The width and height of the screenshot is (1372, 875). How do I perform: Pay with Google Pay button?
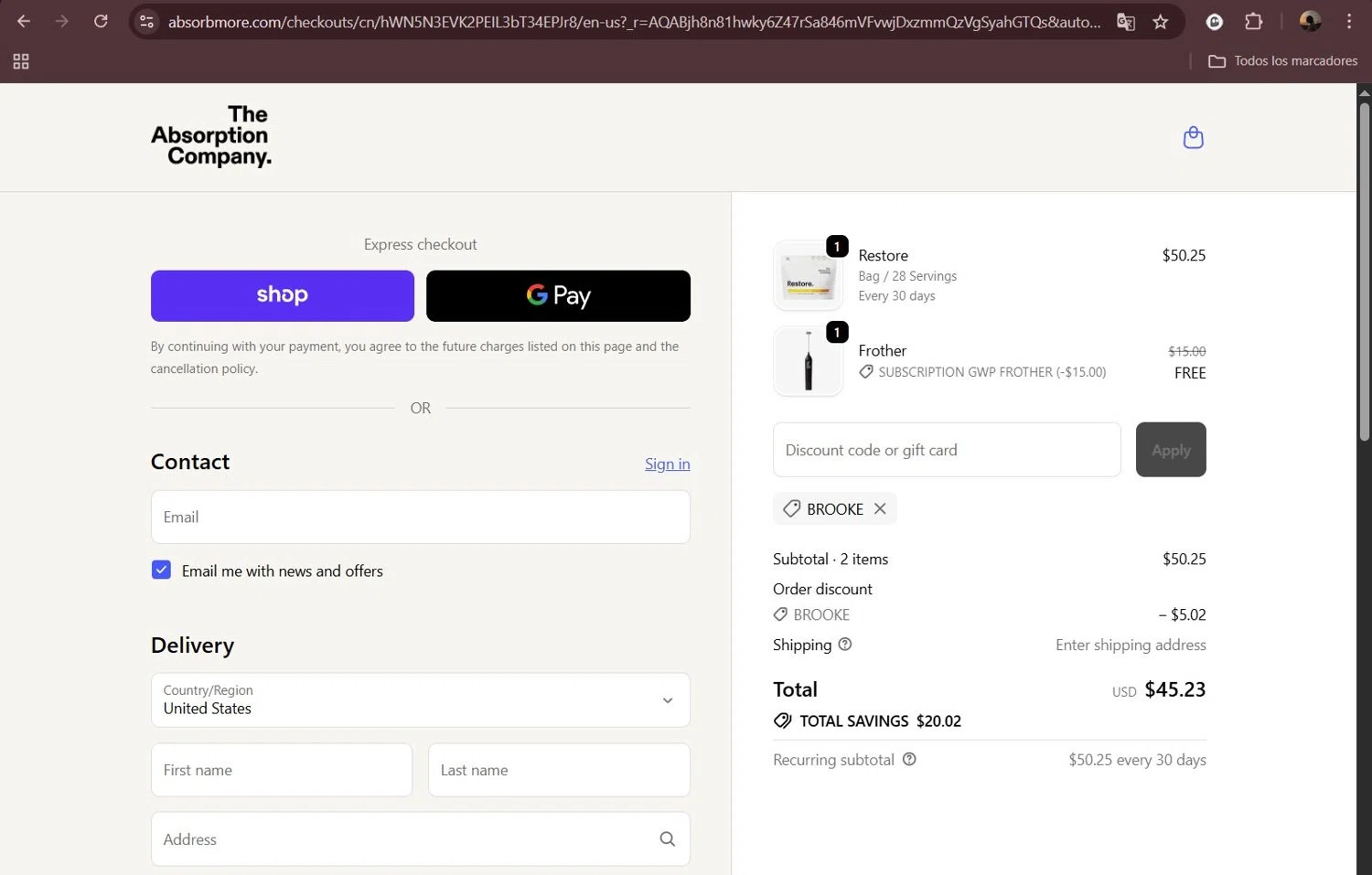(558, 295)
